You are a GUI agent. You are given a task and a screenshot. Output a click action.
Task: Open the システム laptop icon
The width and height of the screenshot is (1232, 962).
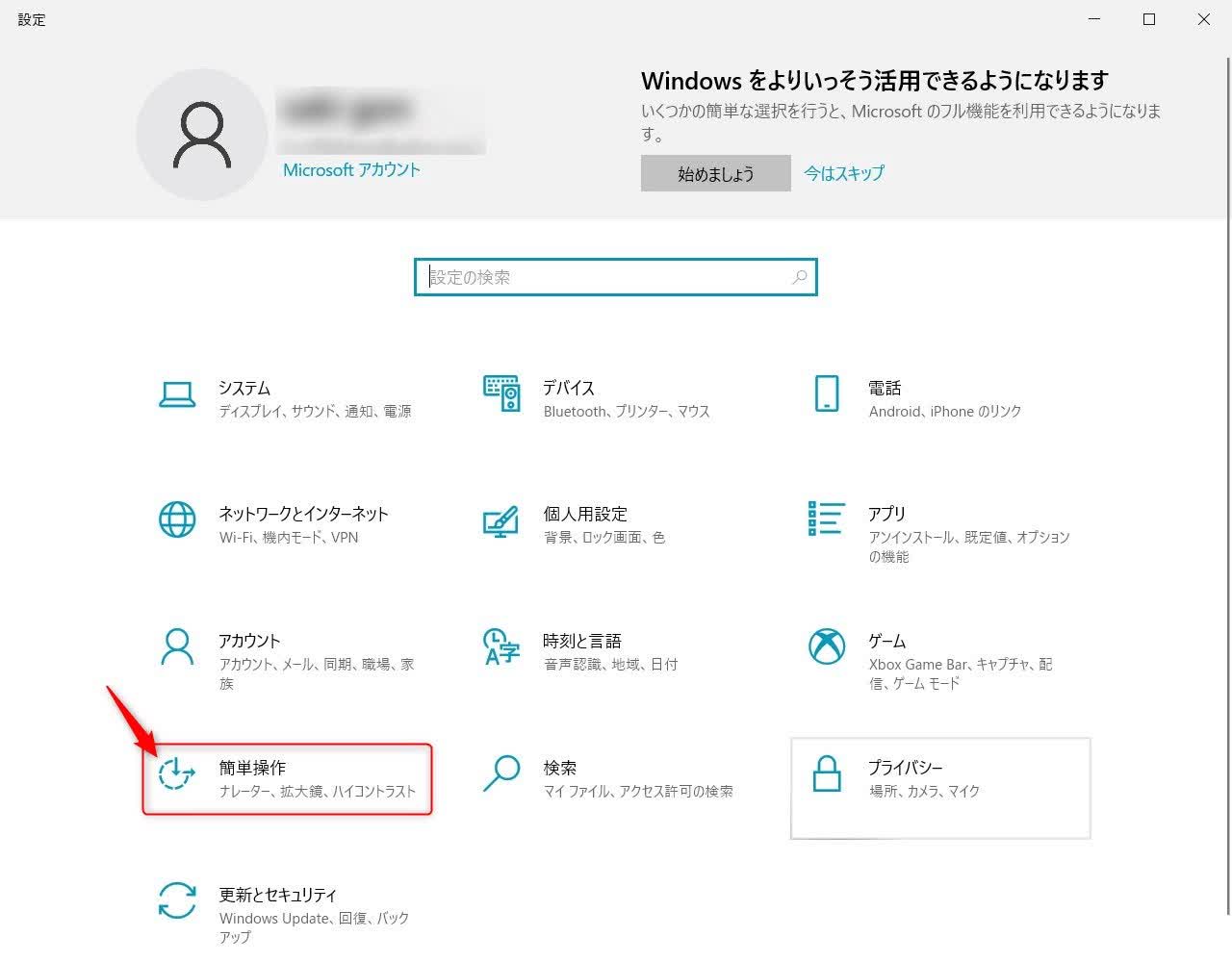177,394
